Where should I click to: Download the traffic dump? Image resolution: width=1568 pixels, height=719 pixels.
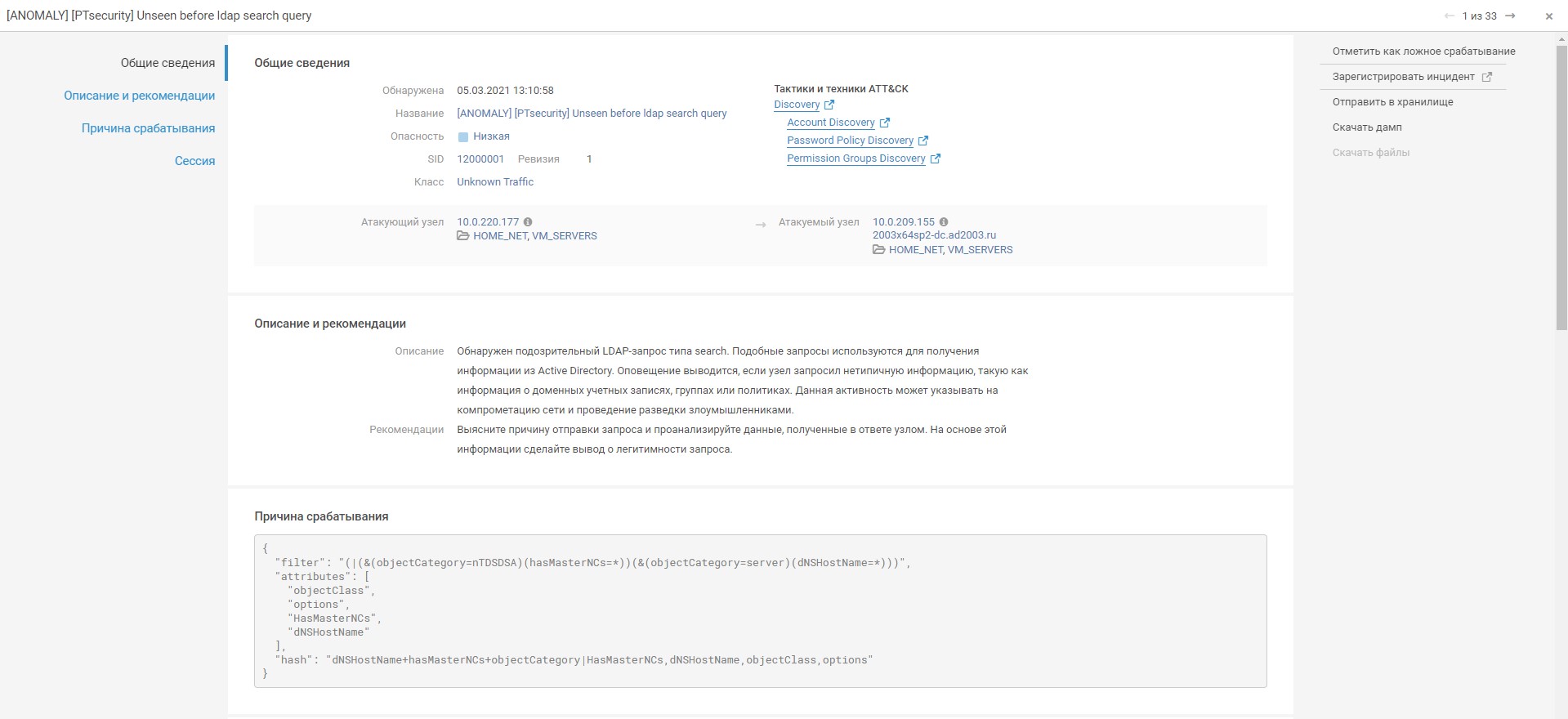point(1366,127)
